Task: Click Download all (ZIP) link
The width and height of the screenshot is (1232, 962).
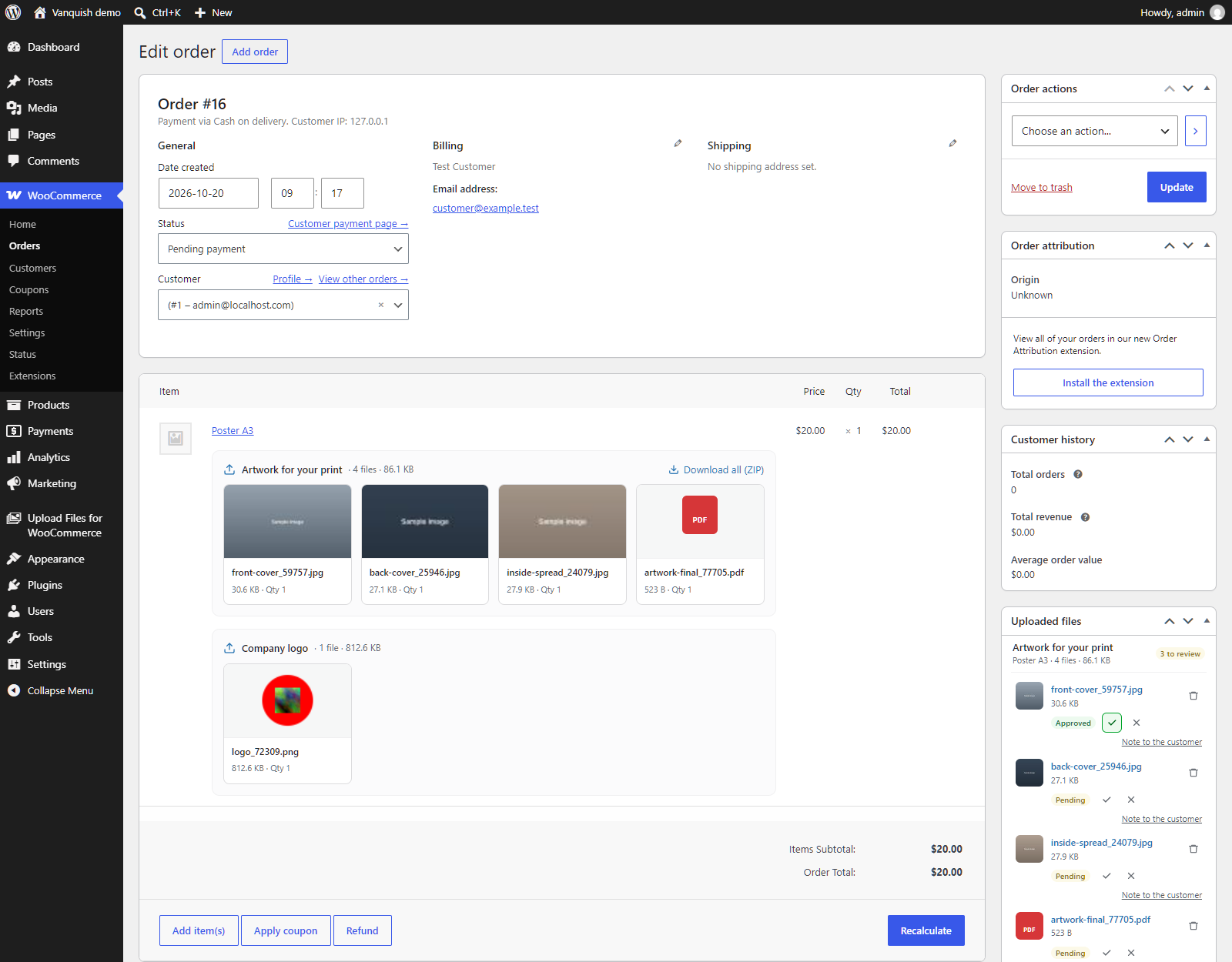Action: pos(716,469)
